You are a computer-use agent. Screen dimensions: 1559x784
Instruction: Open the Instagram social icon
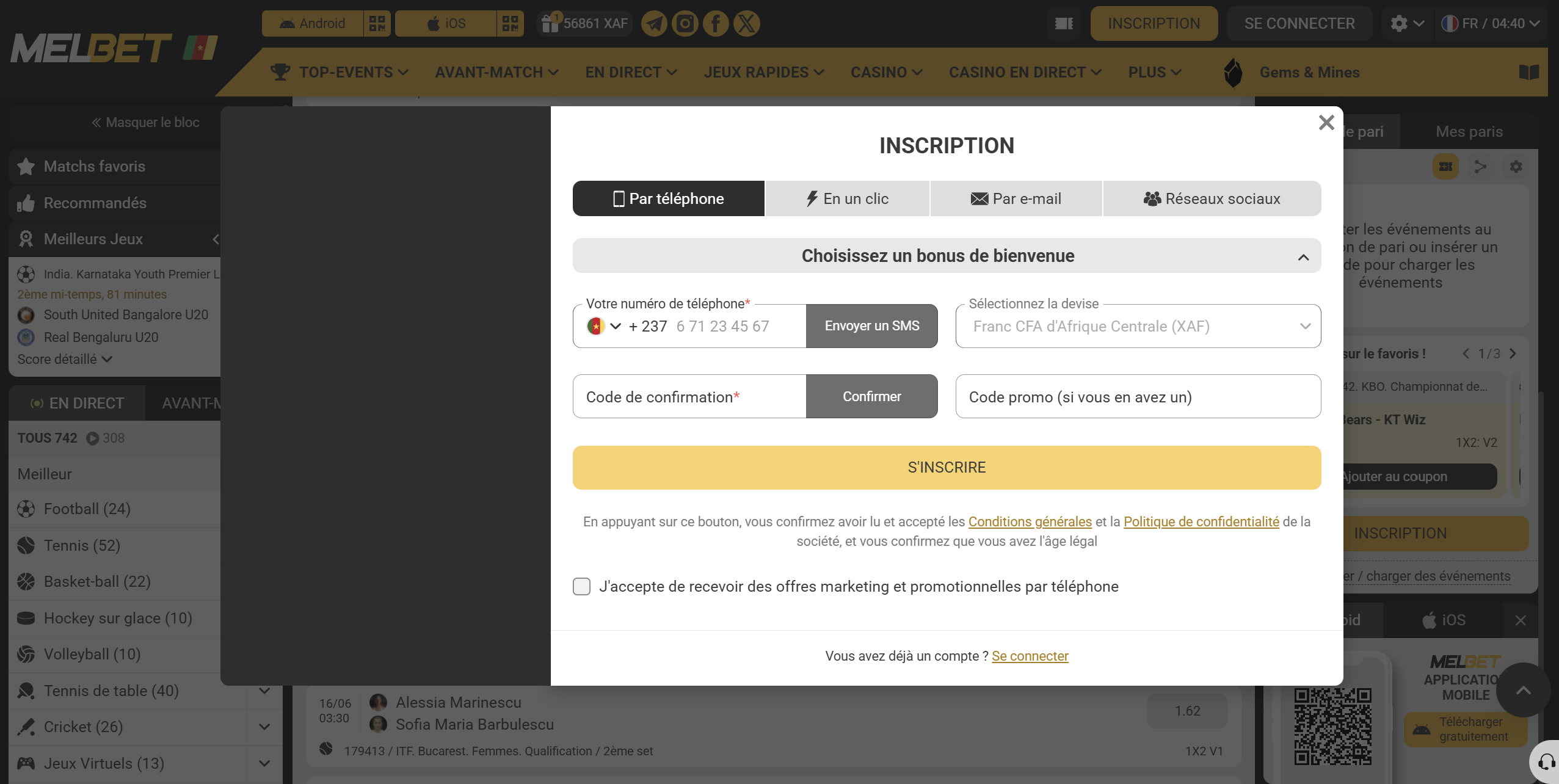click(685, 24)
